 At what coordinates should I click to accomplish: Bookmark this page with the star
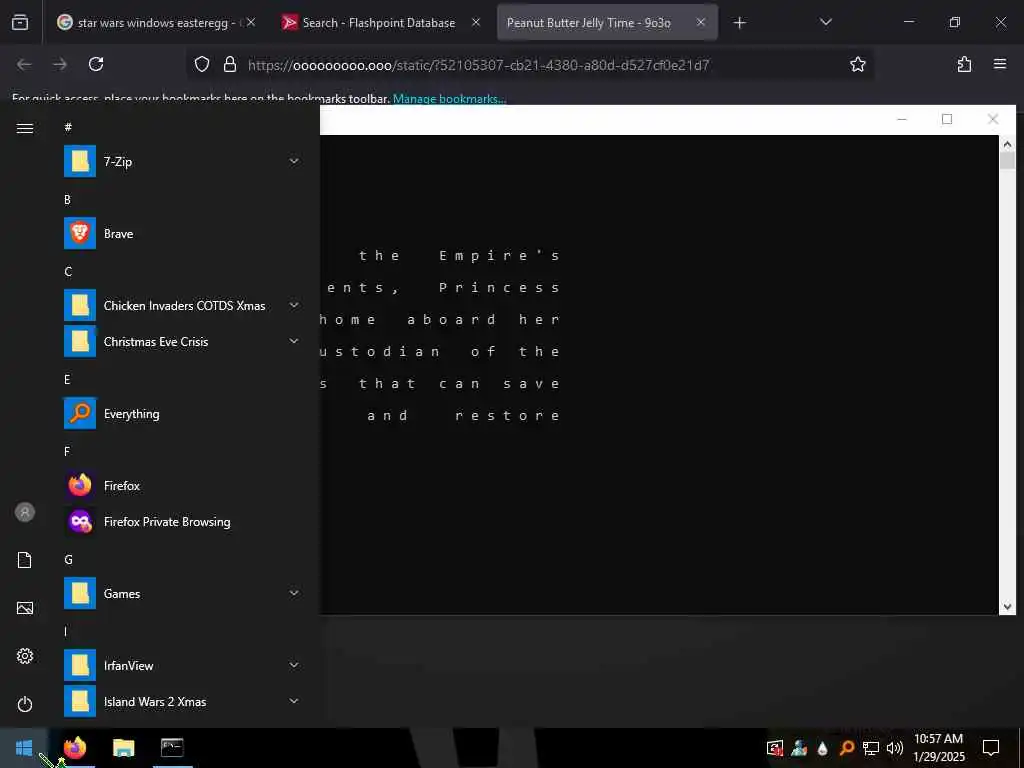(x=857, y=64)
